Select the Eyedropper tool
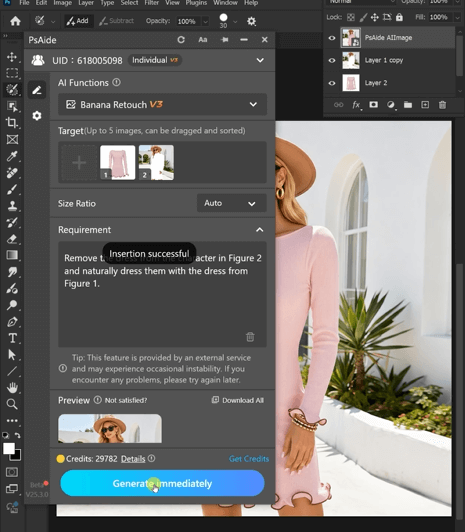465x532 pixels. coord(12,156)
